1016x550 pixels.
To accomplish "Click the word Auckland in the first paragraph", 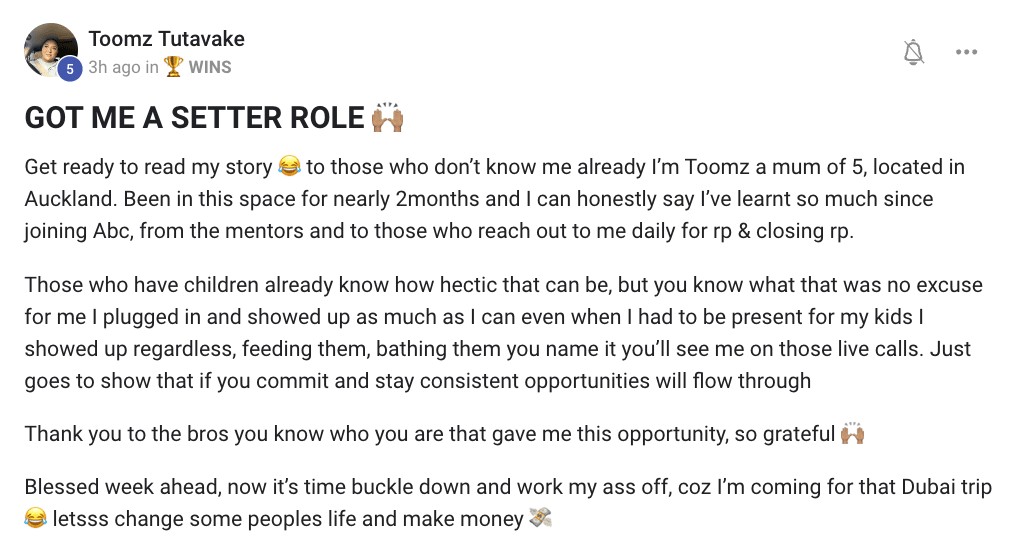I will click(71, 199).
